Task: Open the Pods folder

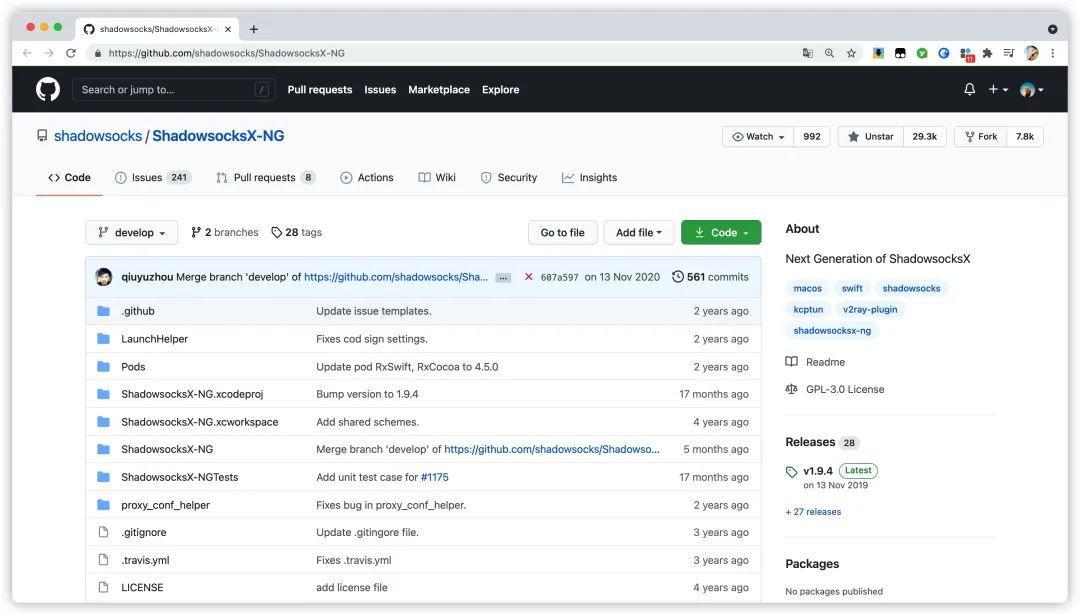Action: coord(133,366)
